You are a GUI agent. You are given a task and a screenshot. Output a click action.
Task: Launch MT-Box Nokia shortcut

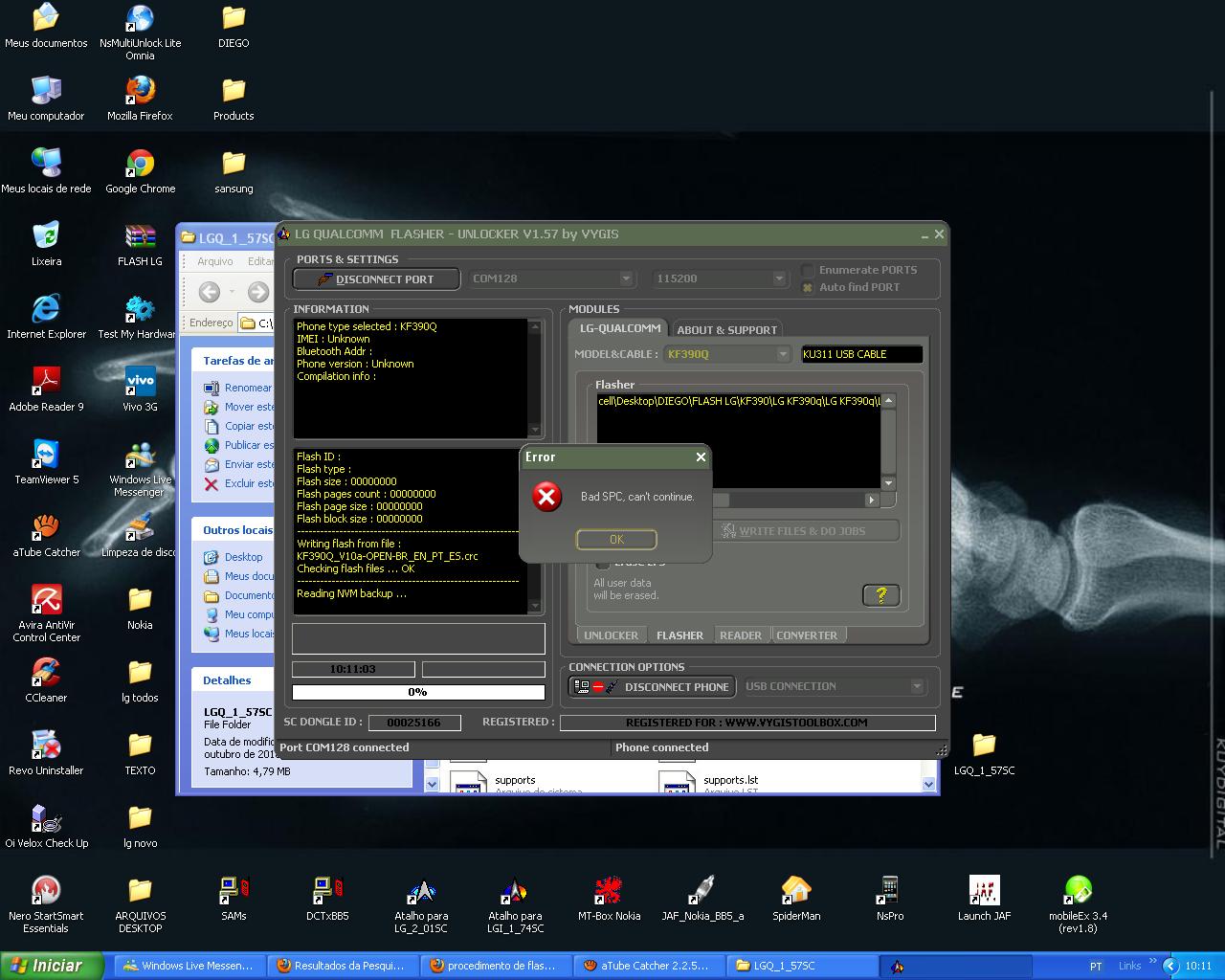tap(609, 899)
